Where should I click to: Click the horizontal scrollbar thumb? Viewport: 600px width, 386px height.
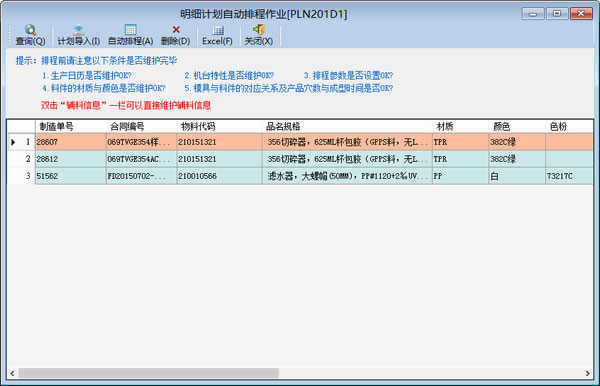click(x=148, y=373)
